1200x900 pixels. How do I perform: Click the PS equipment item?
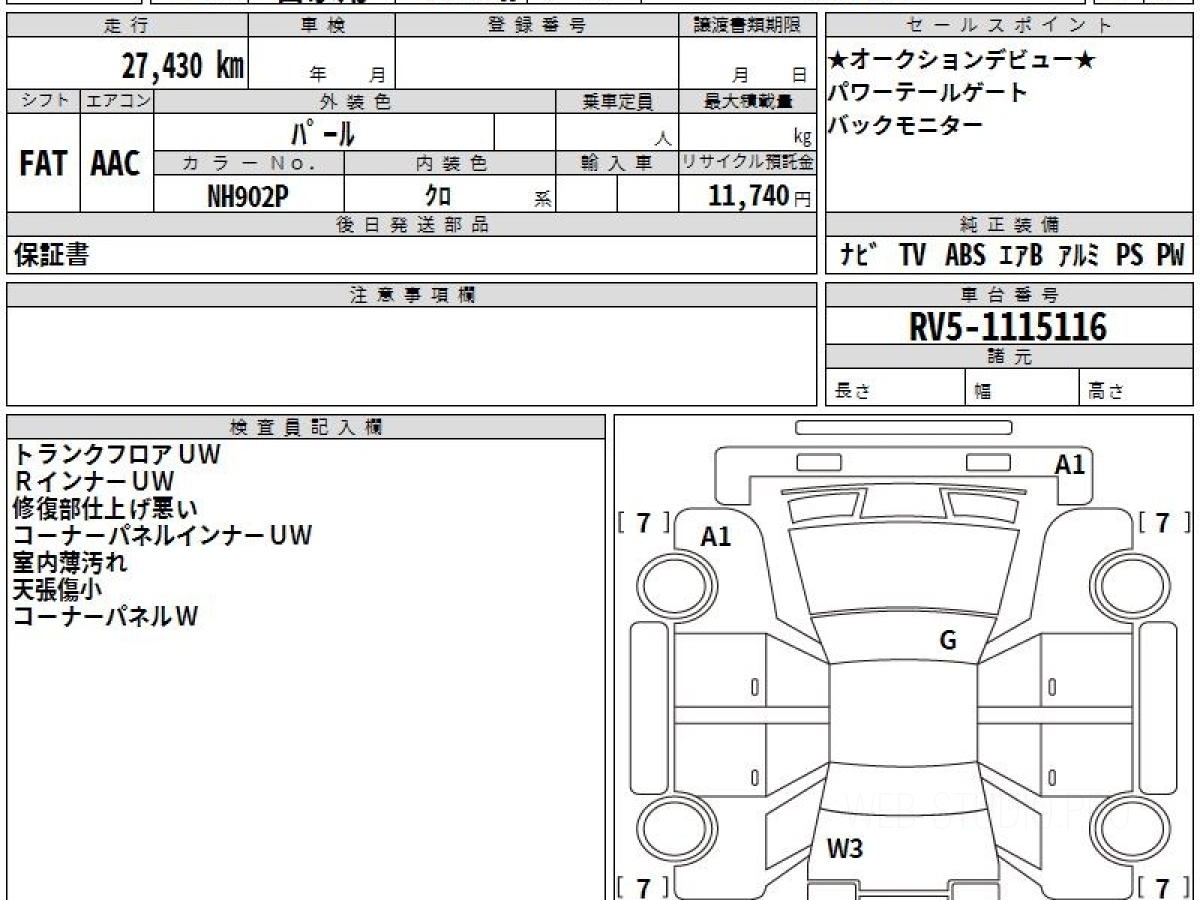tap(1130, 256)
